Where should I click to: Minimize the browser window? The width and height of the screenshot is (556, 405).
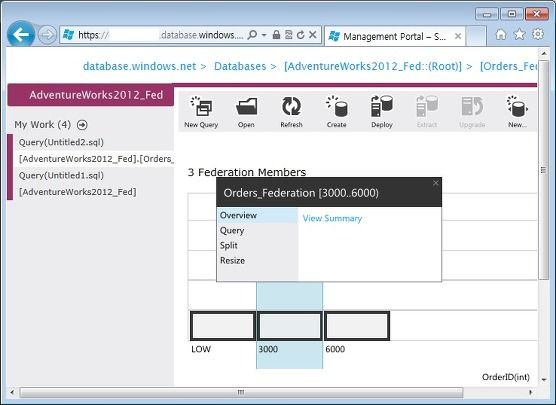click(486, 14)
